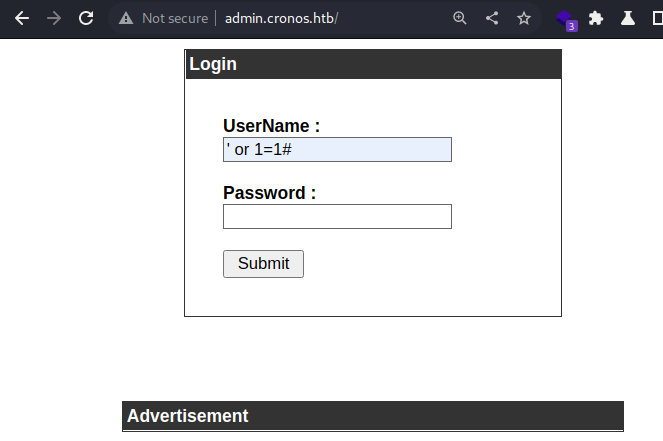The height and width of the screenshot is (441, 663).
Task: Select the admin.cronos.htb URL text
Action: pyautogui.click(x=281, y=18)
